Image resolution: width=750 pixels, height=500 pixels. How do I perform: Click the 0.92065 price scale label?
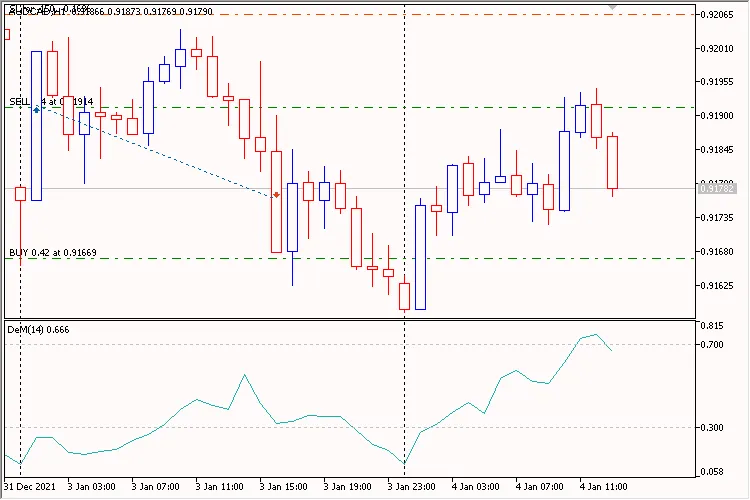coord(717,15)
